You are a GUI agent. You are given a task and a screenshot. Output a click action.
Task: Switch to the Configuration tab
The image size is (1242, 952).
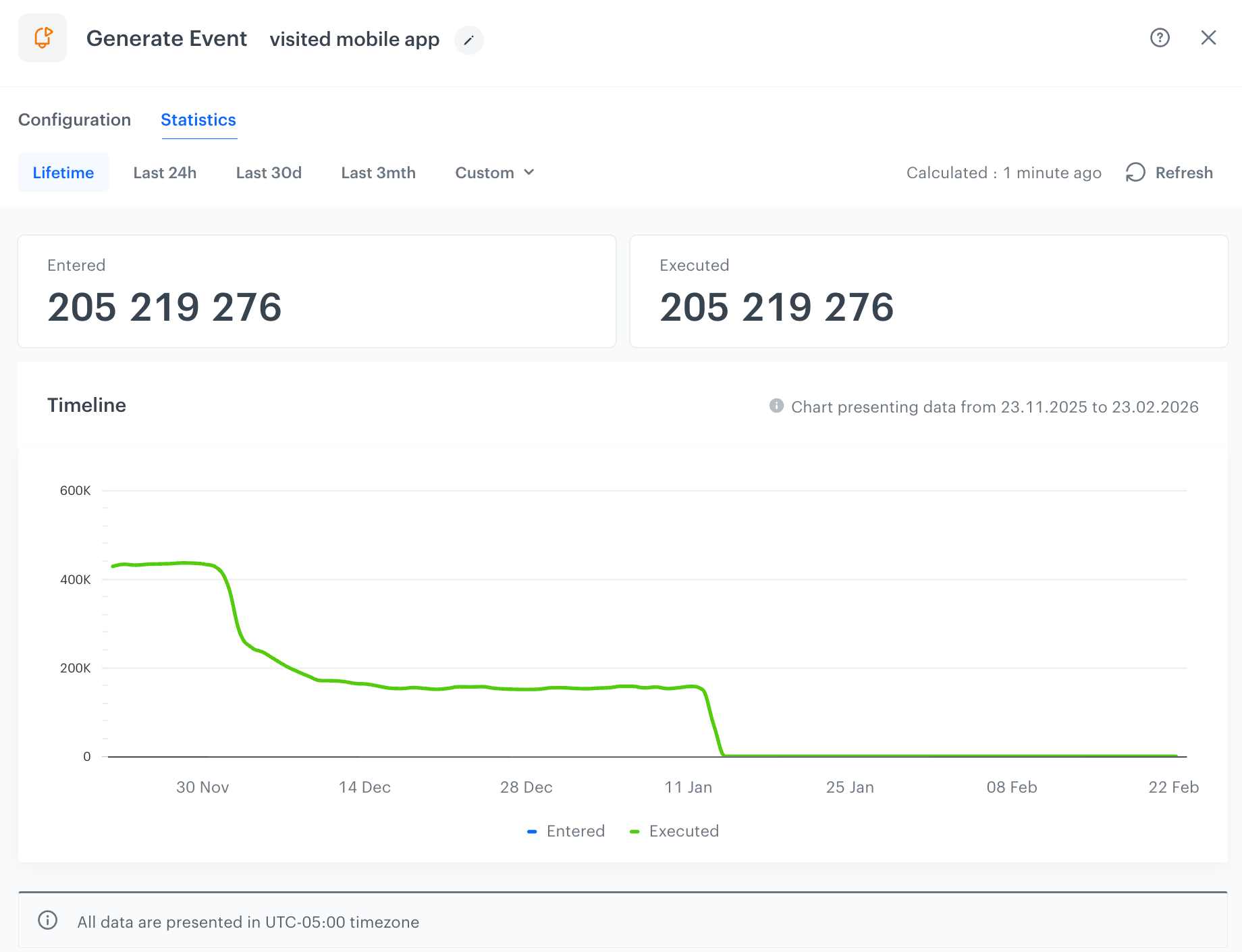coord(74,120)
